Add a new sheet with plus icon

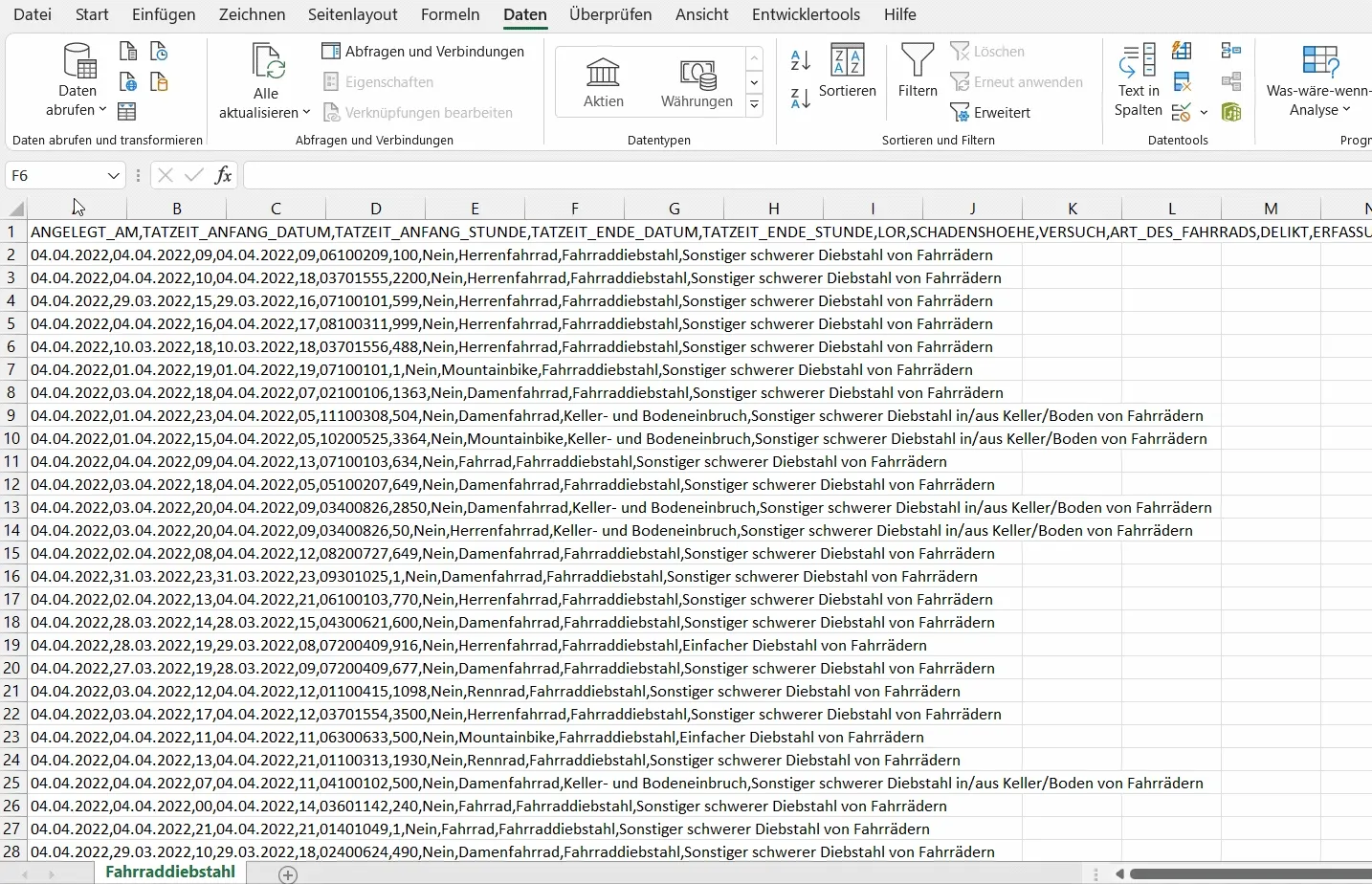[x=288, y=874]
